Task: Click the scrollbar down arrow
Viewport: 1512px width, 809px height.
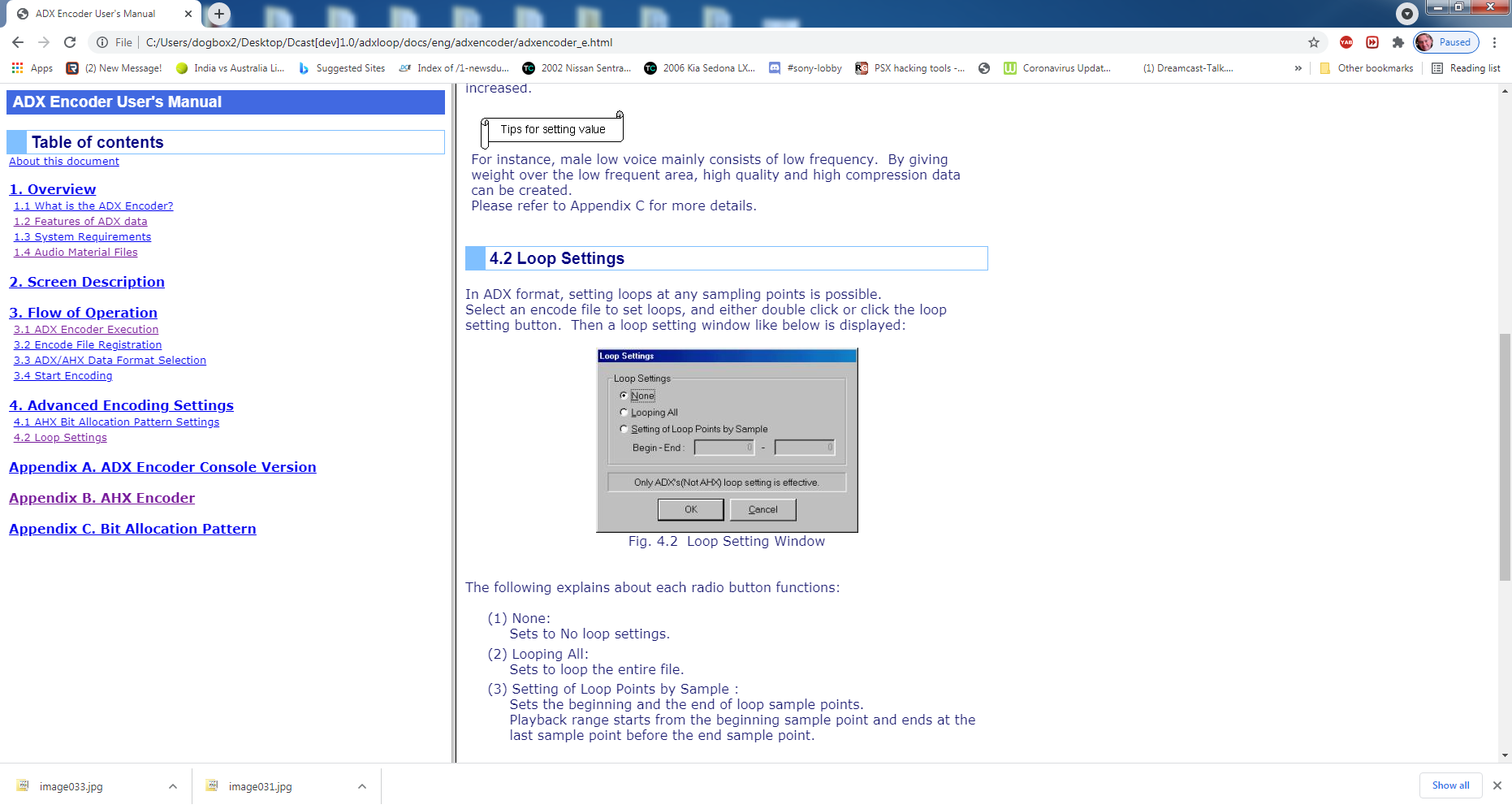Action: pos(1505,755)
